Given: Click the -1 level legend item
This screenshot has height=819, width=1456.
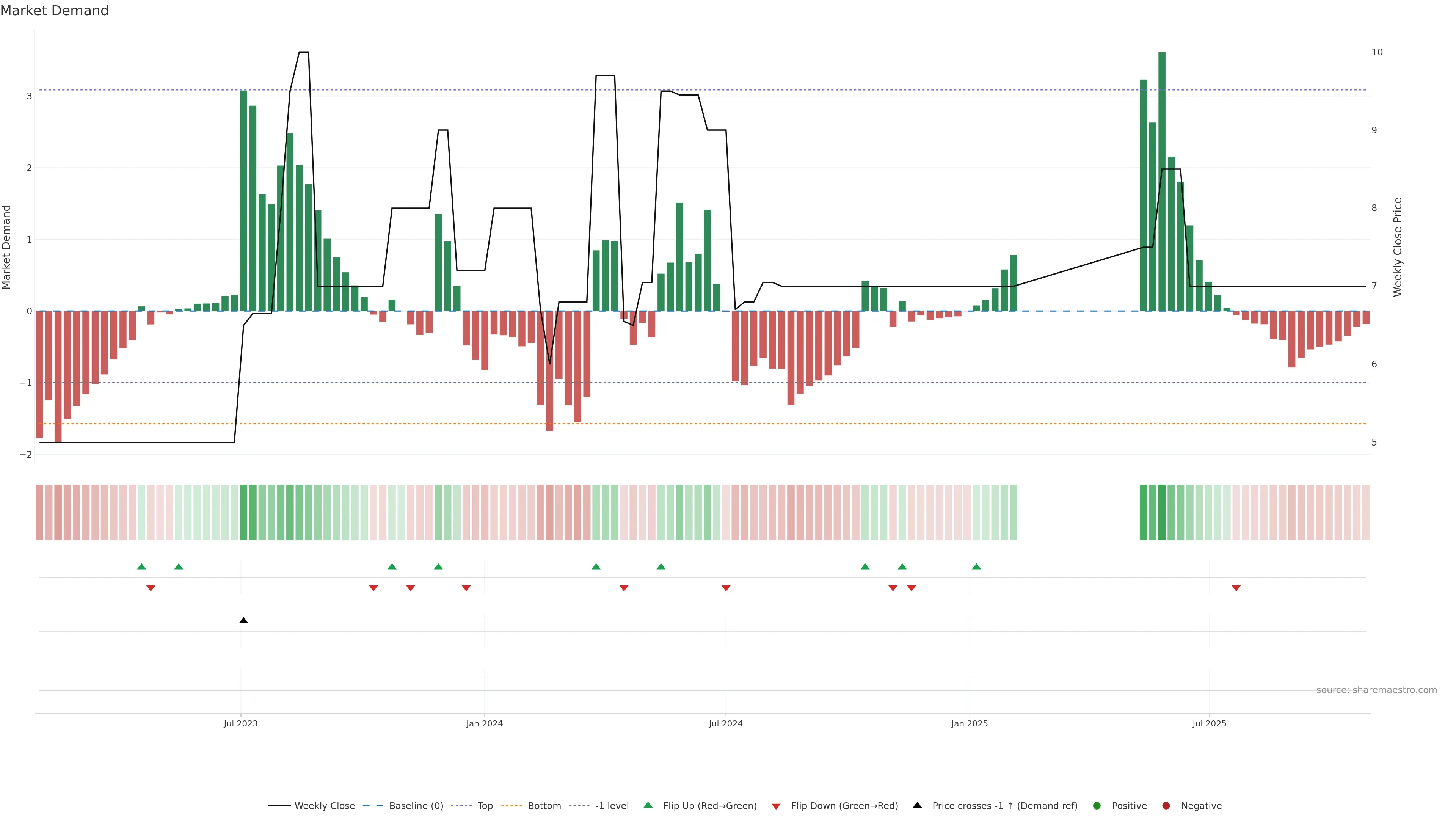Looking at the screenshot, I should click(x=612, y=806).
